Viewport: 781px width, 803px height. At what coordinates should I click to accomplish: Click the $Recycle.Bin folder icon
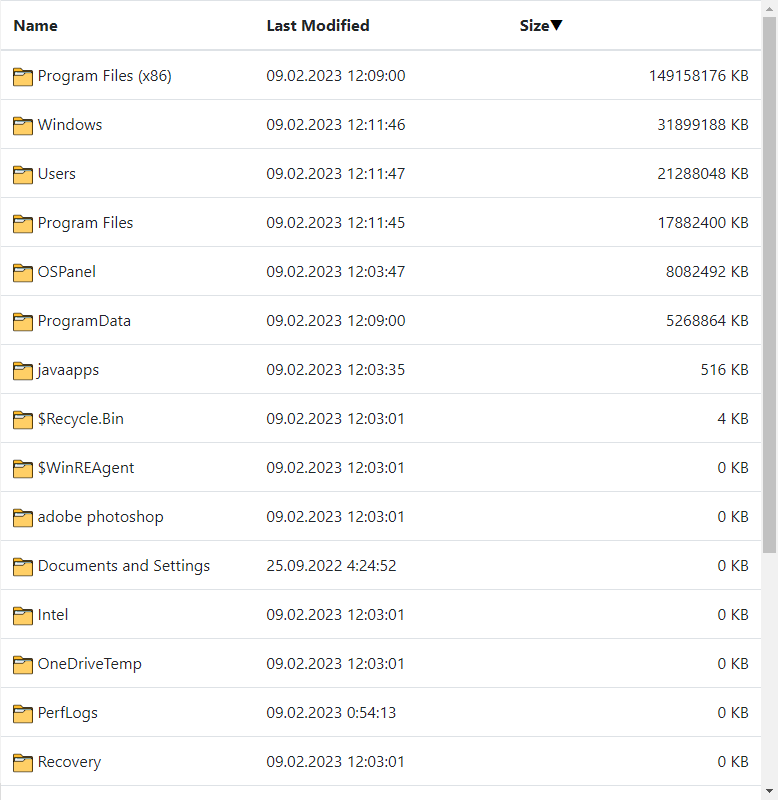(x=22, y=419)
